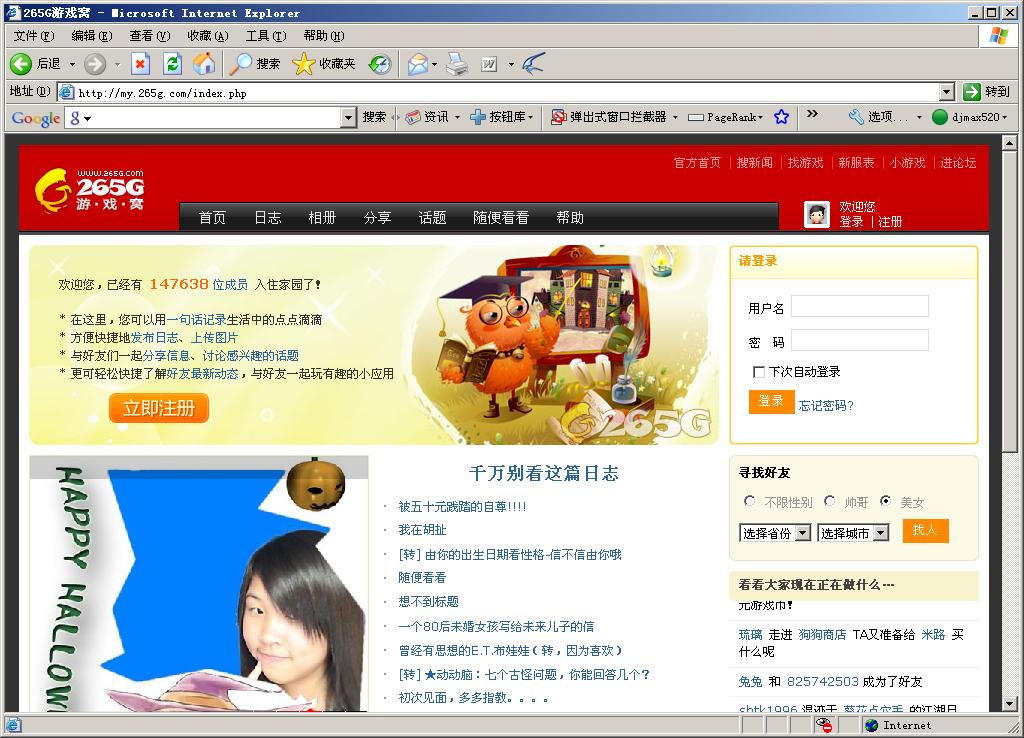This screenshot has width=1024, height=738.
Task: Expand the address bar dropdown arrow
Action: pyautogui.click(x=948, y=92)
